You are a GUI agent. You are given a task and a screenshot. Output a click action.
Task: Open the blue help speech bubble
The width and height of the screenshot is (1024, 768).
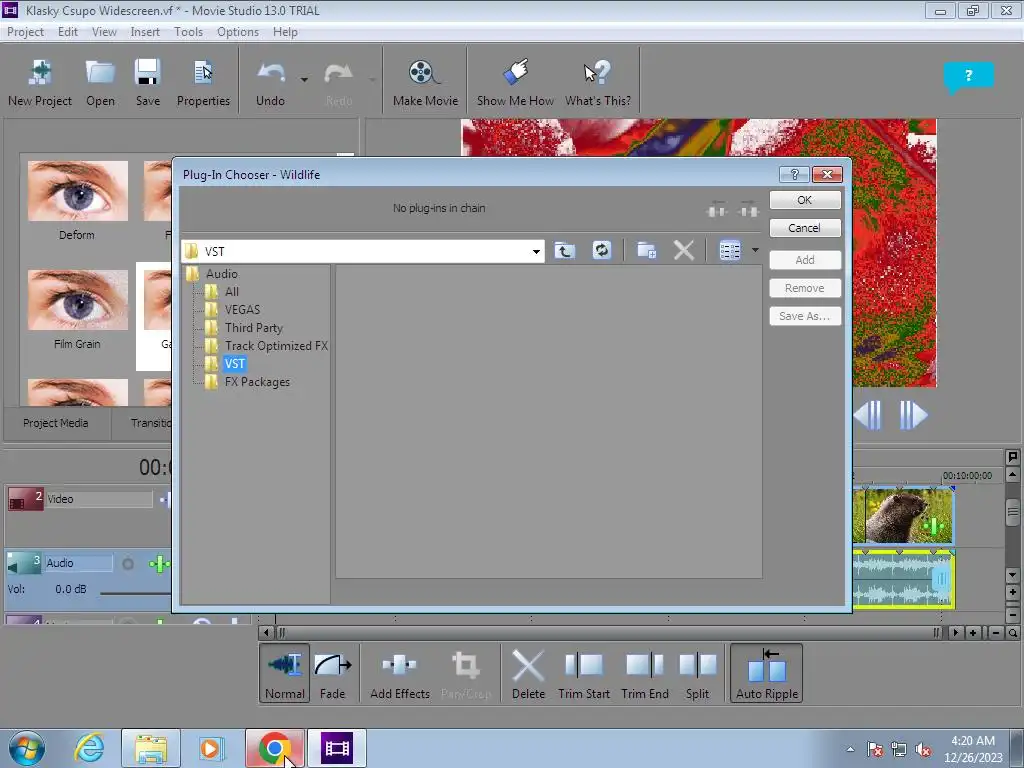coord(968,77)
